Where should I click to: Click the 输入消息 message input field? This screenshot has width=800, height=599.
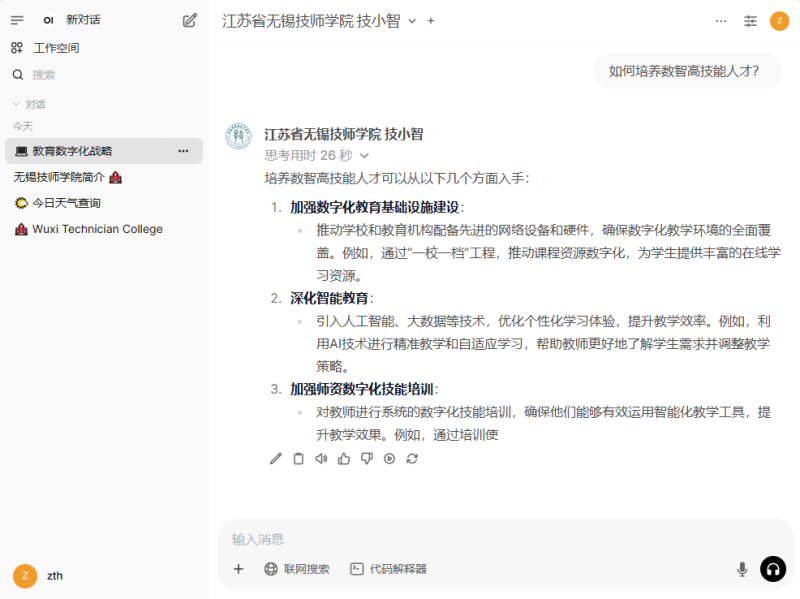coord(480,539)
